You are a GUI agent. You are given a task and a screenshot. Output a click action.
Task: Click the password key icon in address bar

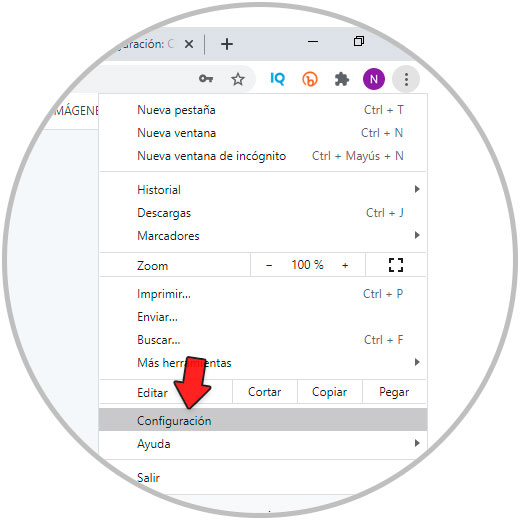coord(206,79)
